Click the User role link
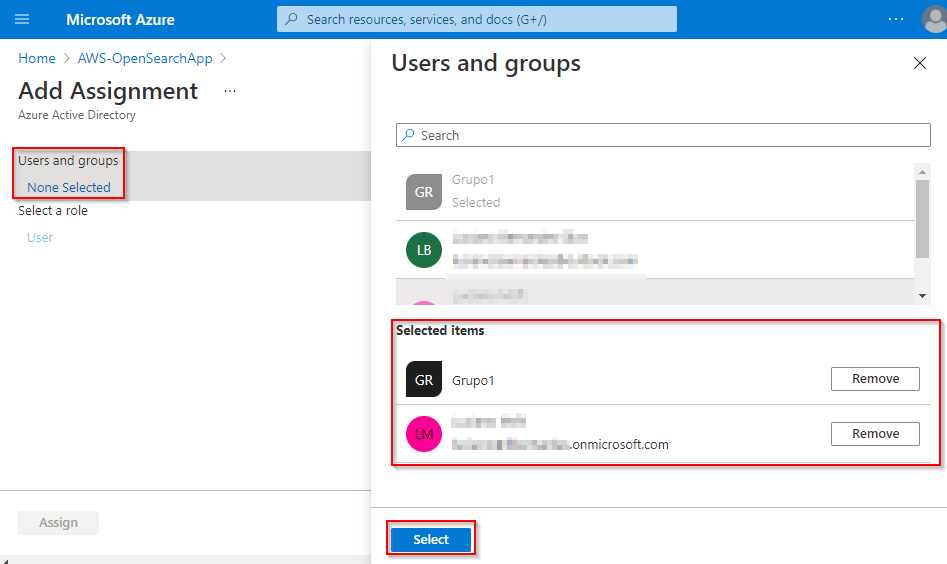Image resolution: width=947 pixels, height=564 pixels. pos(40,237)
